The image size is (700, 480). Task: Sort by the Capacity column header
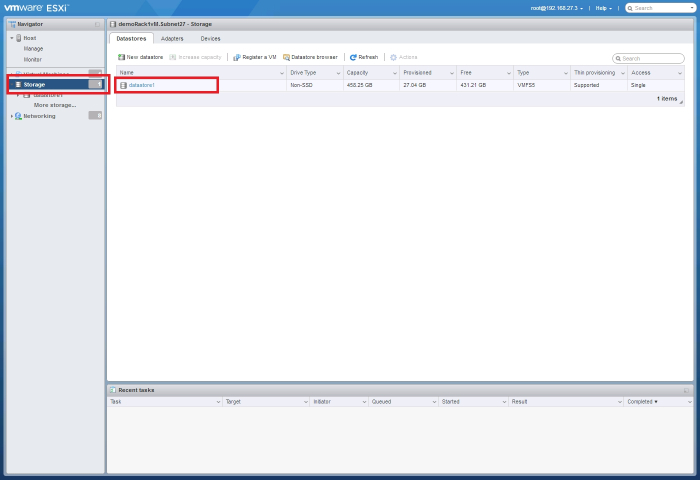coord(357,72)
